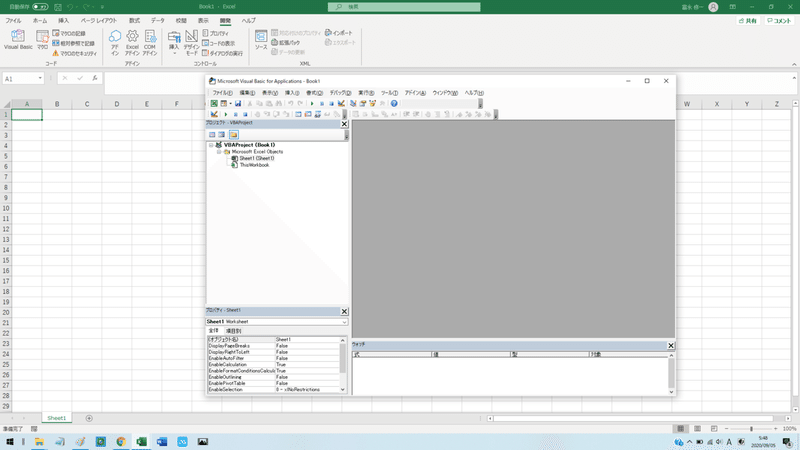Select Sheet1 (Sheet1) in project tree

(257, 159)
